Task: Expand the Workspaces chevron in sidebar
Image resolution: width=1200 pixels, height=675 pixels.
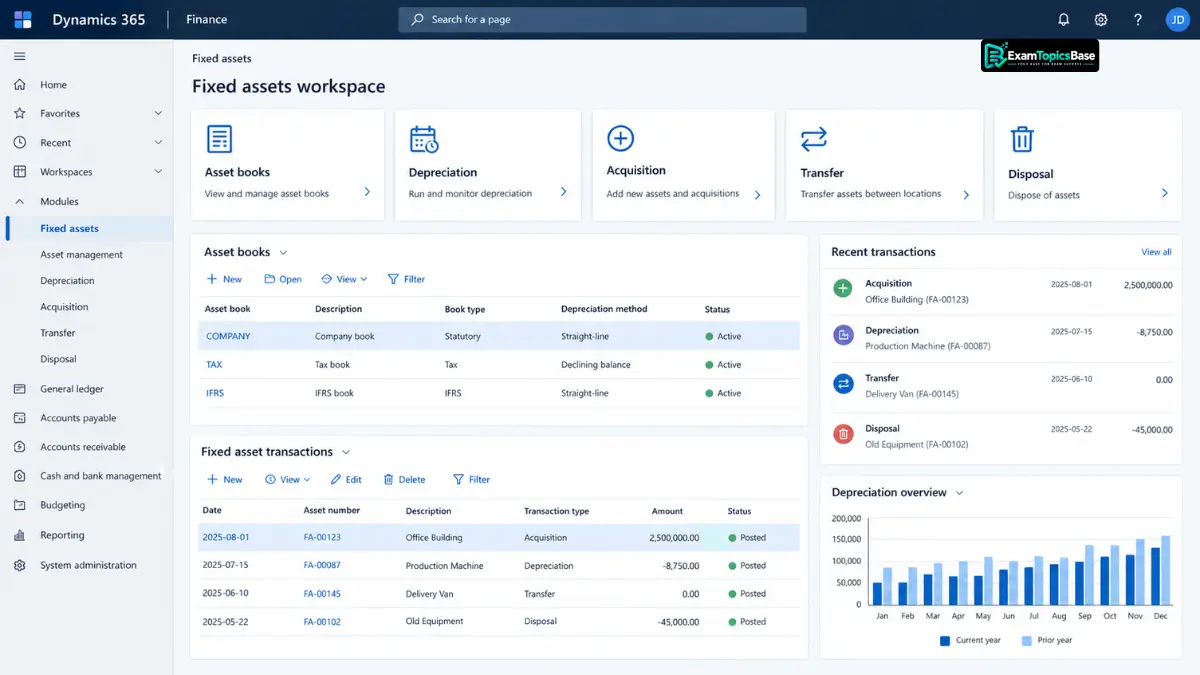Action: tap(158, 172)
